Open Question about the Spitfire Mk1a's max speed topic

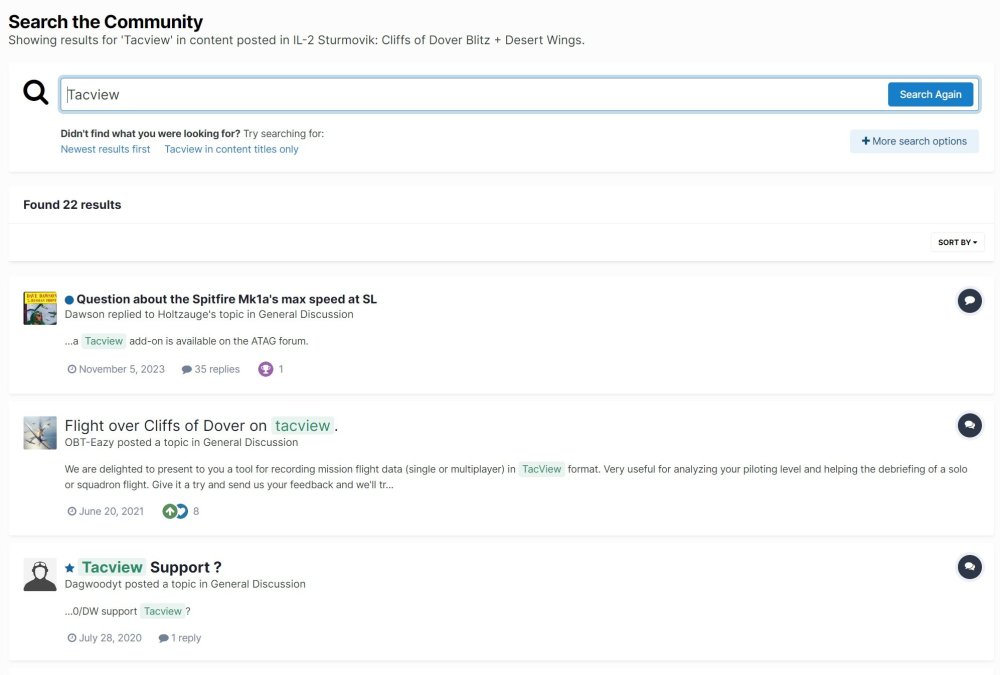[226, 299]
